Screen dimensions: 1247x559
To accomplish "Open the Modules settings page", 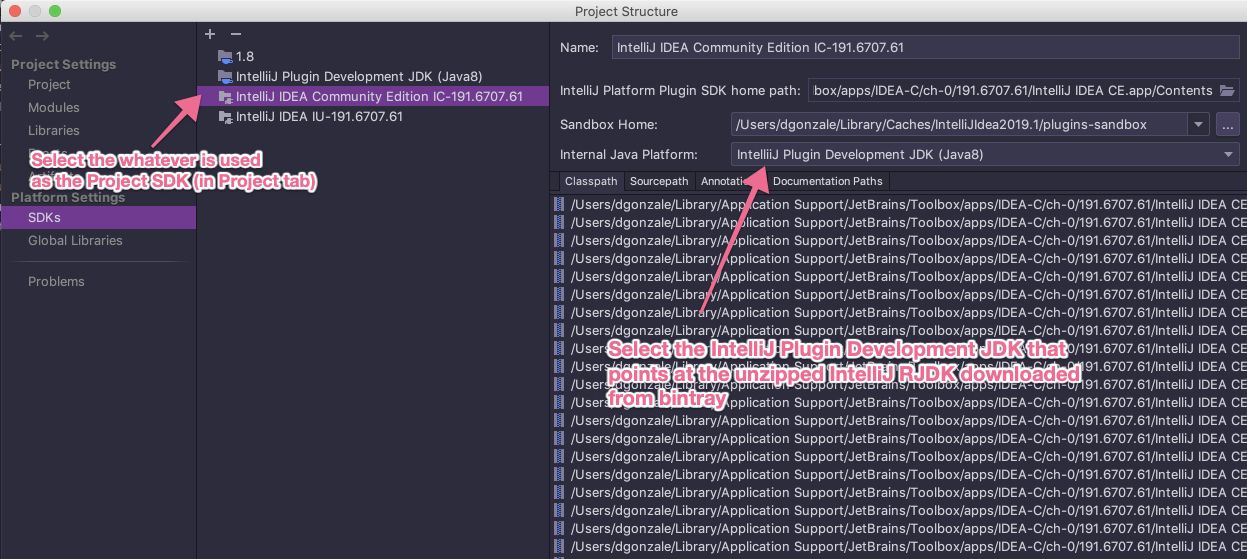I will click(54, 108).
